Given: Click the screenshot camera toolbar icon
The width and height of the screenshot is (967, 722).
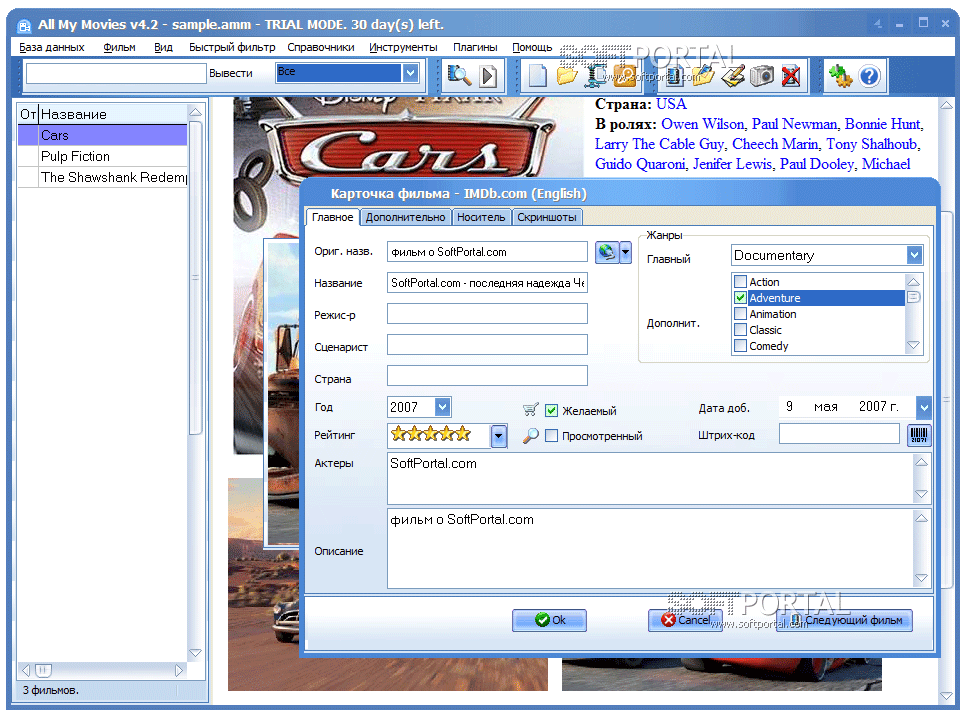Looking at the screenshot, I should (x=762, y=76).
